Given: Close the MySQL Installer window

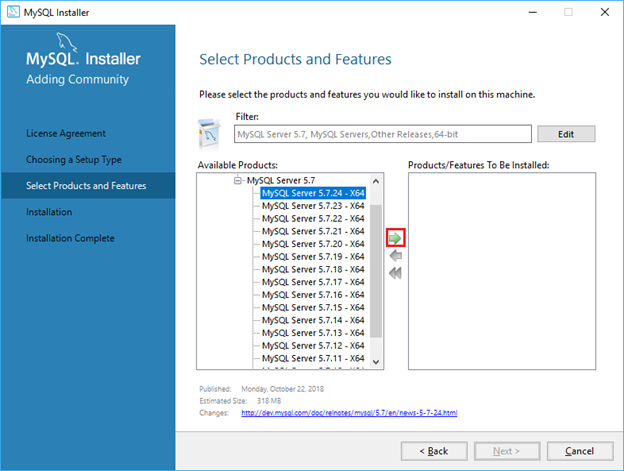Looking at the screenshot, I should point(605,12).
